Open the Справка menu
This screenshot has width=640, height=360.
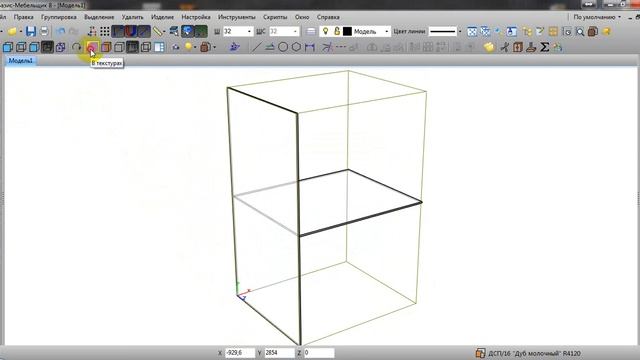[x=328, y=17]
